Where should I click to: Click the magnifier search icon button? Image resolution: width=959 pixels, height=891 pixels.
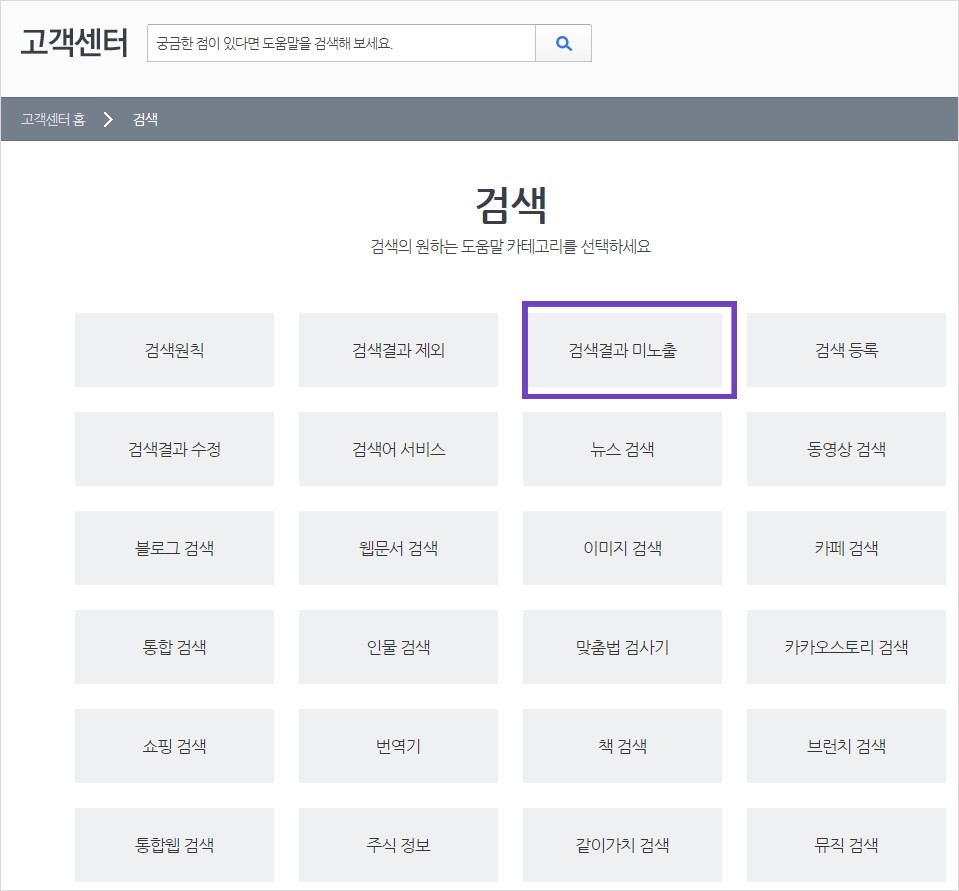563,43
